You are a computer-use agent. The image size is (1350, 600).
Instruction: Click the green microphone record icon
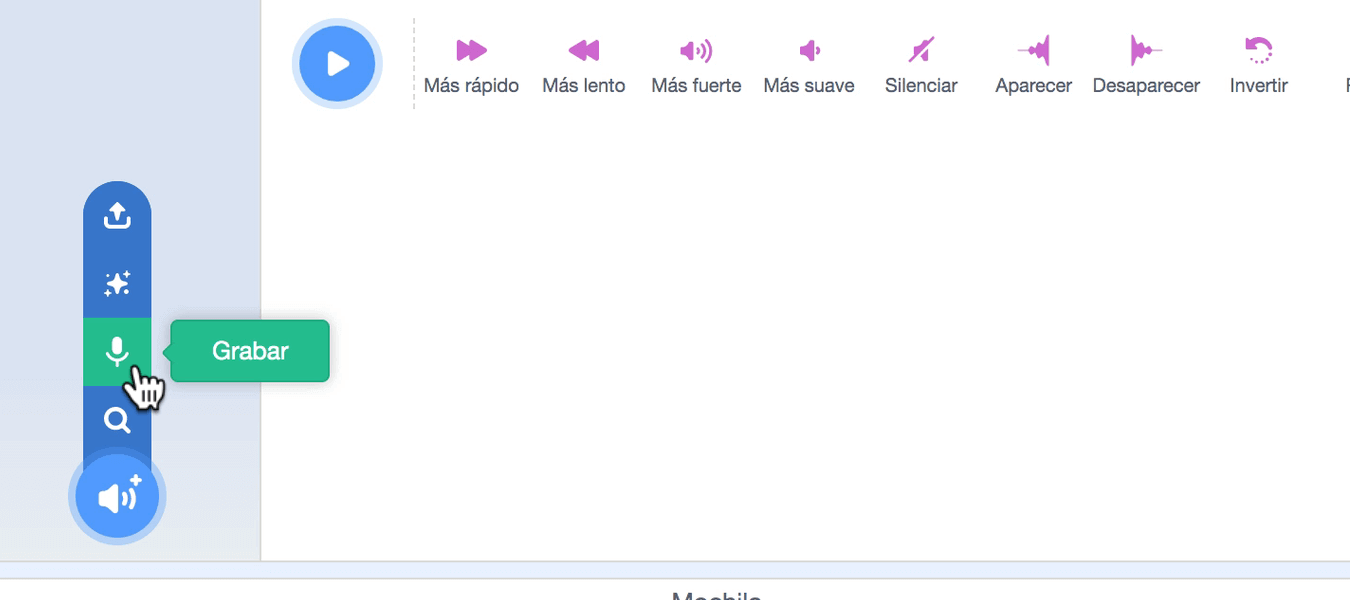117,351
